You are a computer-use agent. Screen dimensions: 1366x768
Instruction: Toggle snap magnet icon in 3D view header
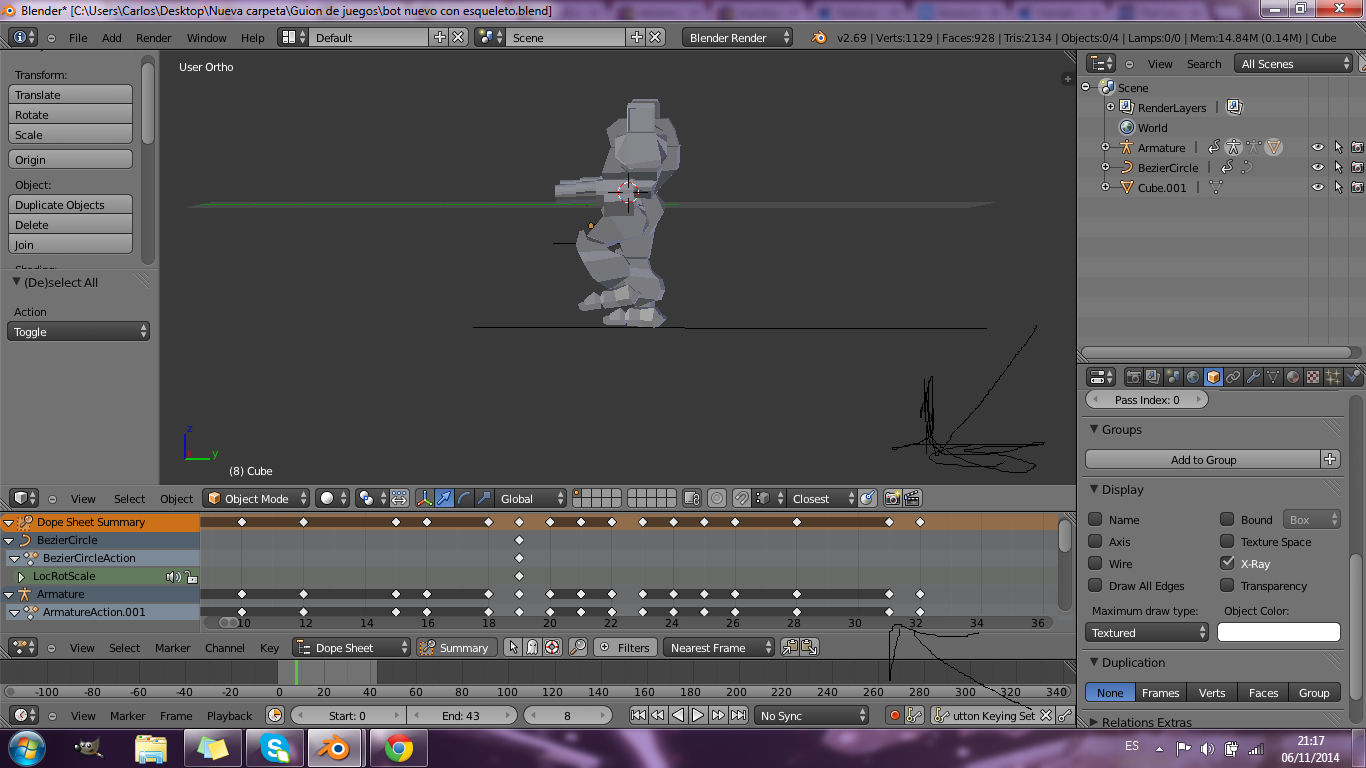[x=741, y=498]
